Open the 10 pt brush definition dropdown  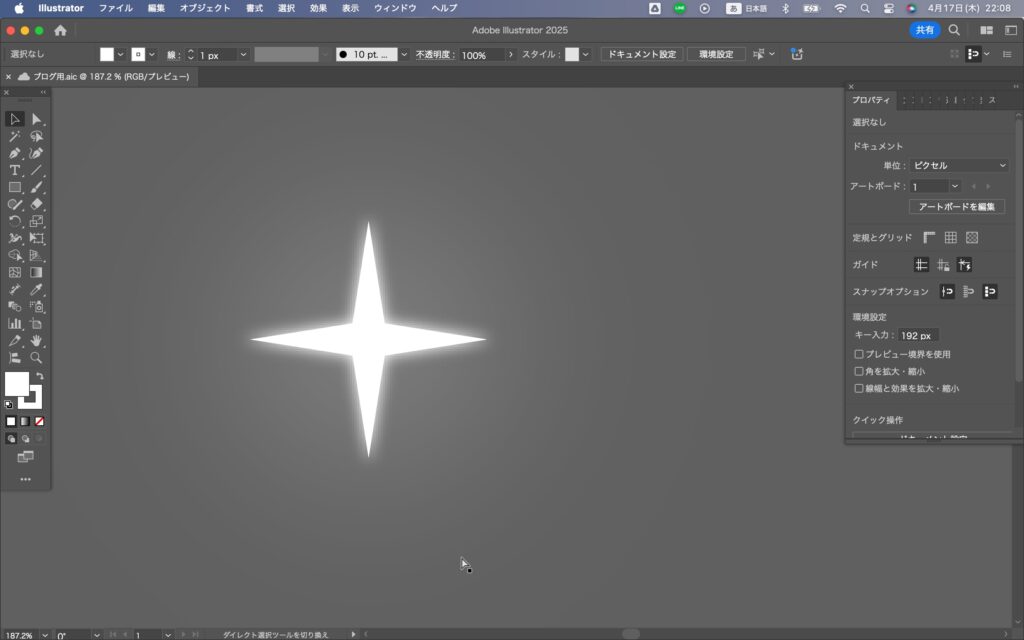[404, 54]
